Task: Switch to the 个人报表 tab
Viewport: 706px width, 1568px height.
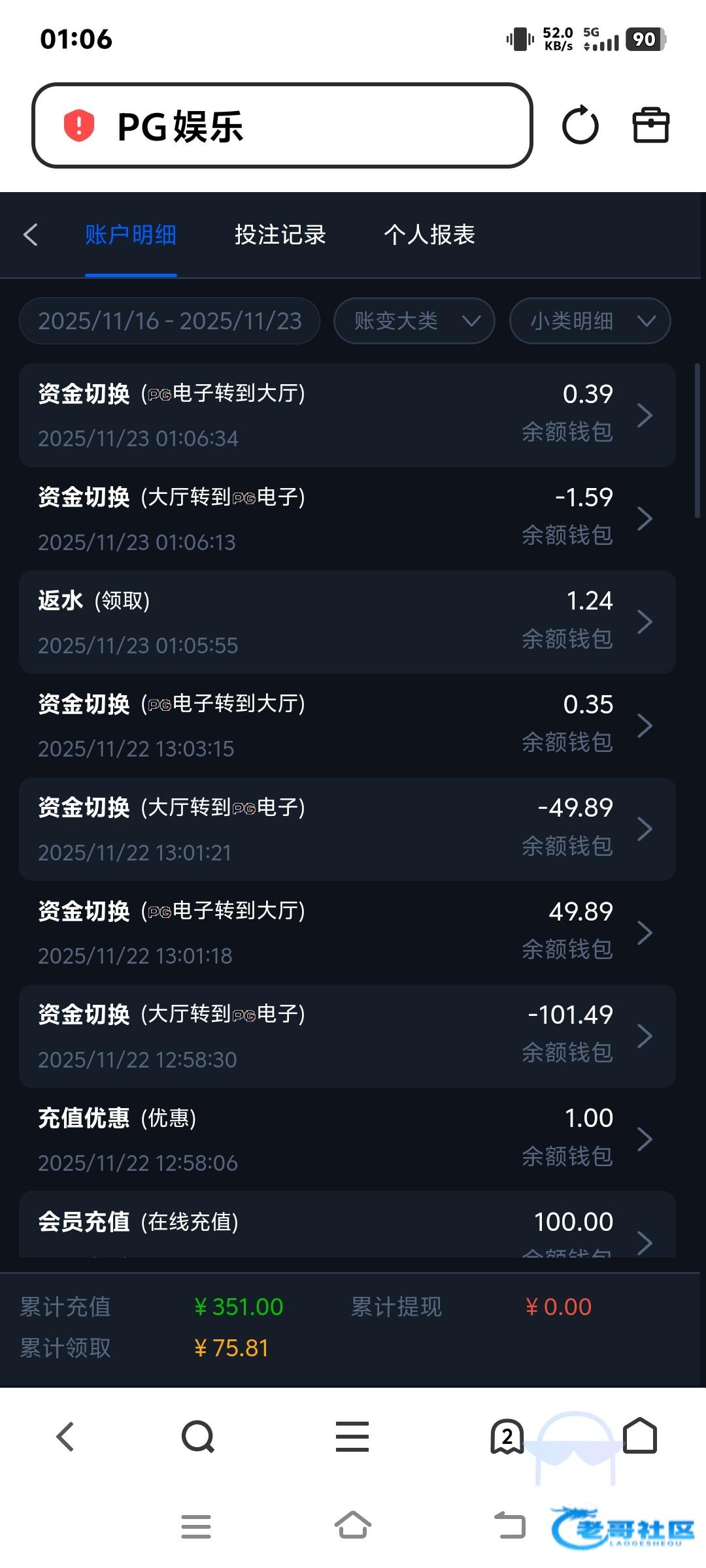Action: [429, 235]
